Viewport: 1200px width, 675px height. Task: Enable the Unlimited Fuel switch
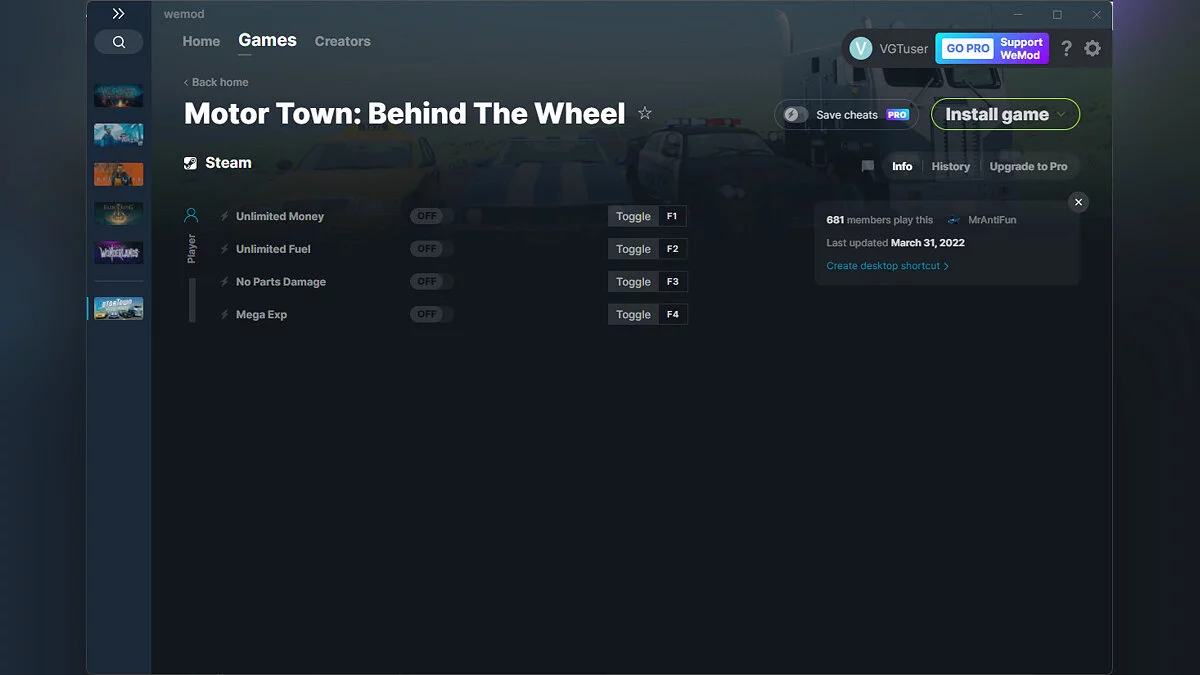coord(429,248)
